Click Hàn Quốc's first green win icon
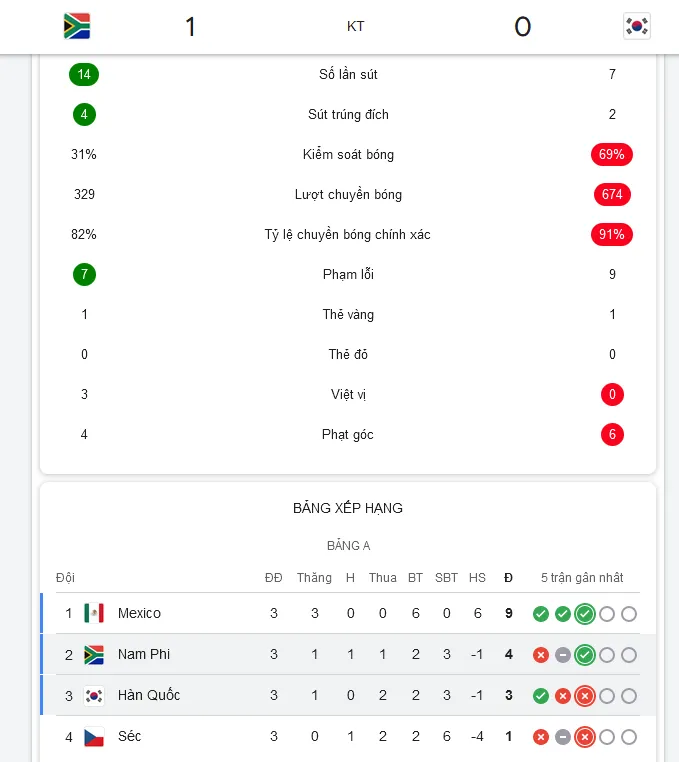Screen dimensions: 679x762 540,696
